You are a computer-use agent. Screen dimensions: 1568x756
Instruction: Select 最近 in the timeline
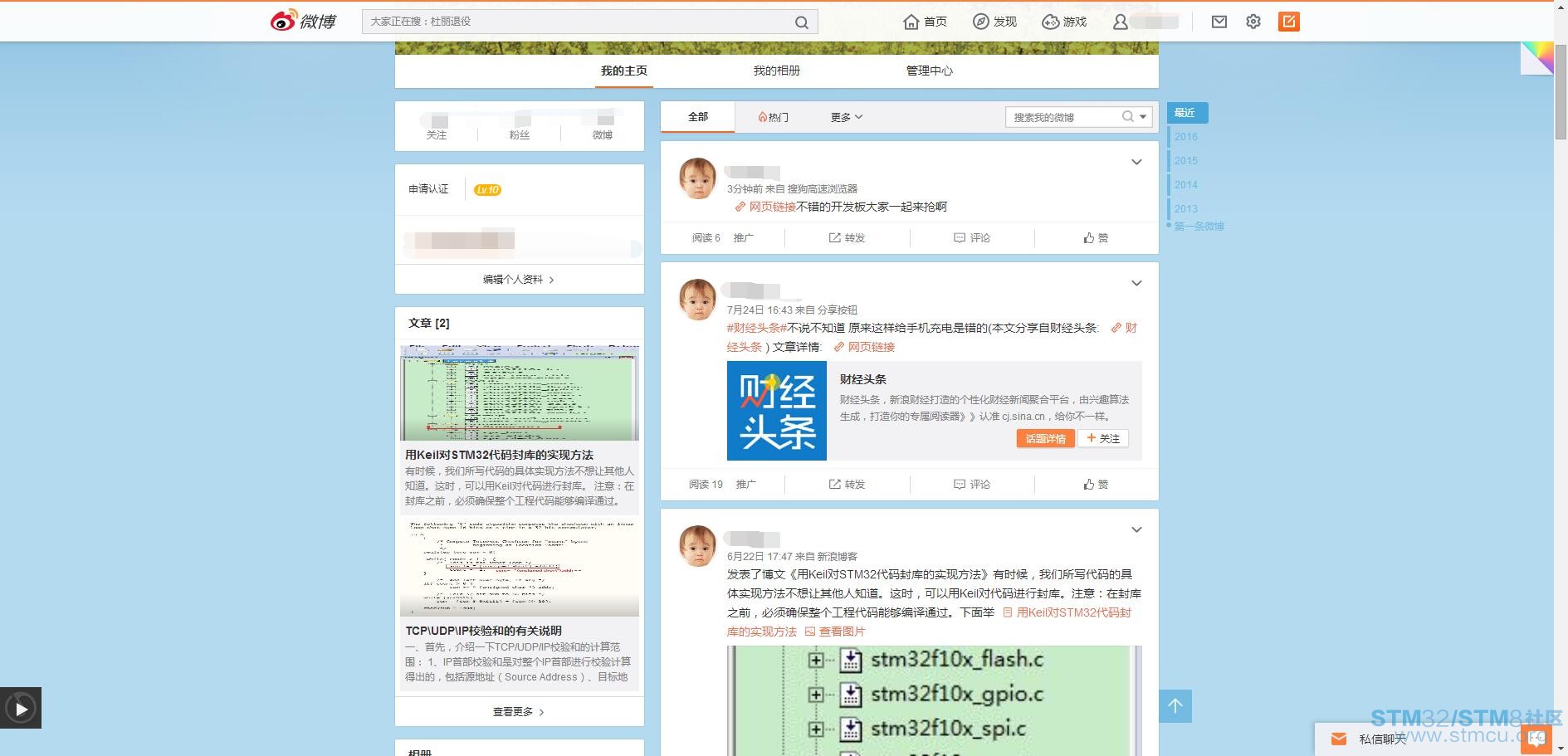1188,113
